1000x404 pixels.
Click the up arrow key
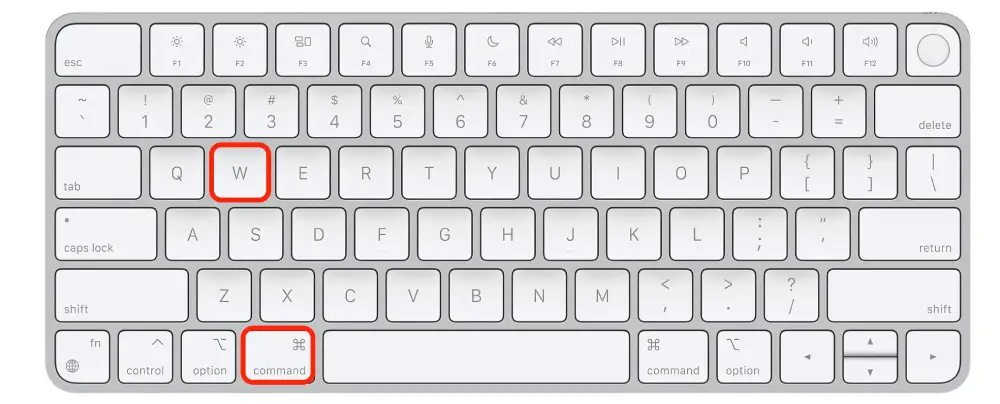(x=870, y=343)
